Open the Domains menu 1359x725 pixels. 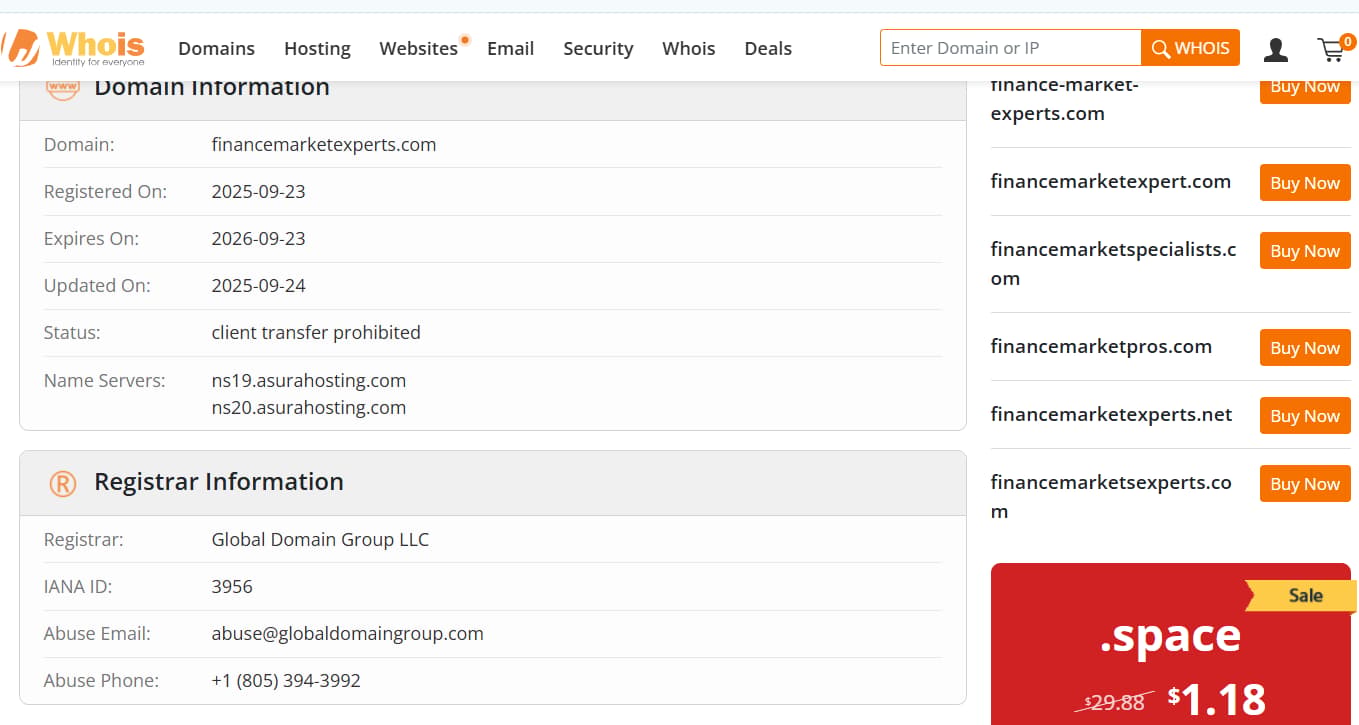[216, 48]
